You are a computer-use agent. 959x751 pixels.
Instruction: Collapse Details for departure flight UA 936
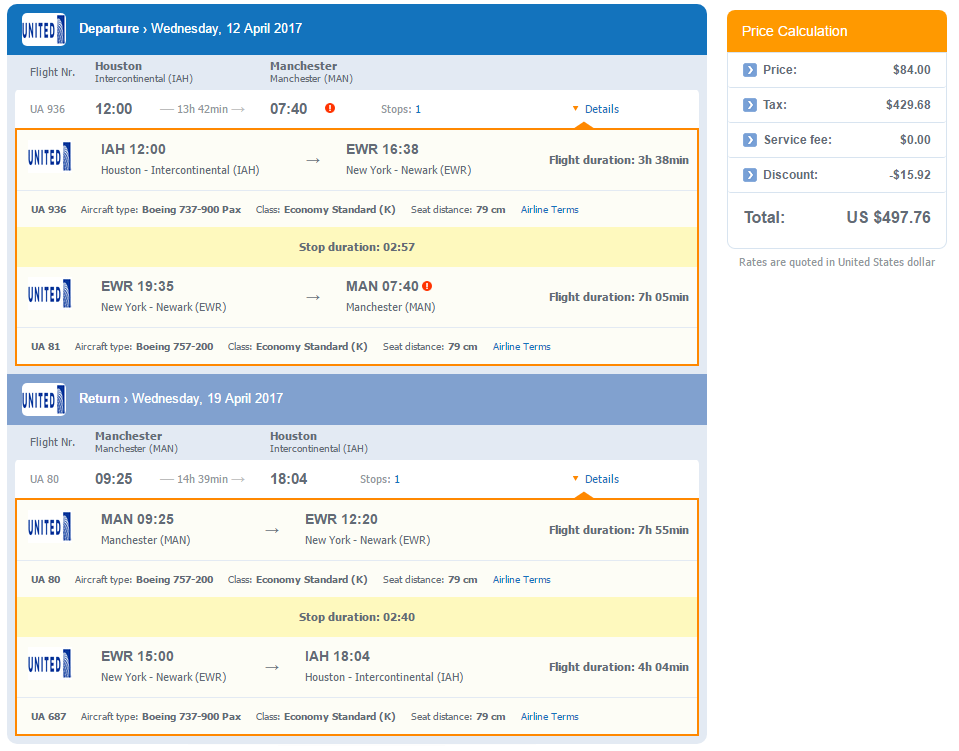tap(595, 109)
